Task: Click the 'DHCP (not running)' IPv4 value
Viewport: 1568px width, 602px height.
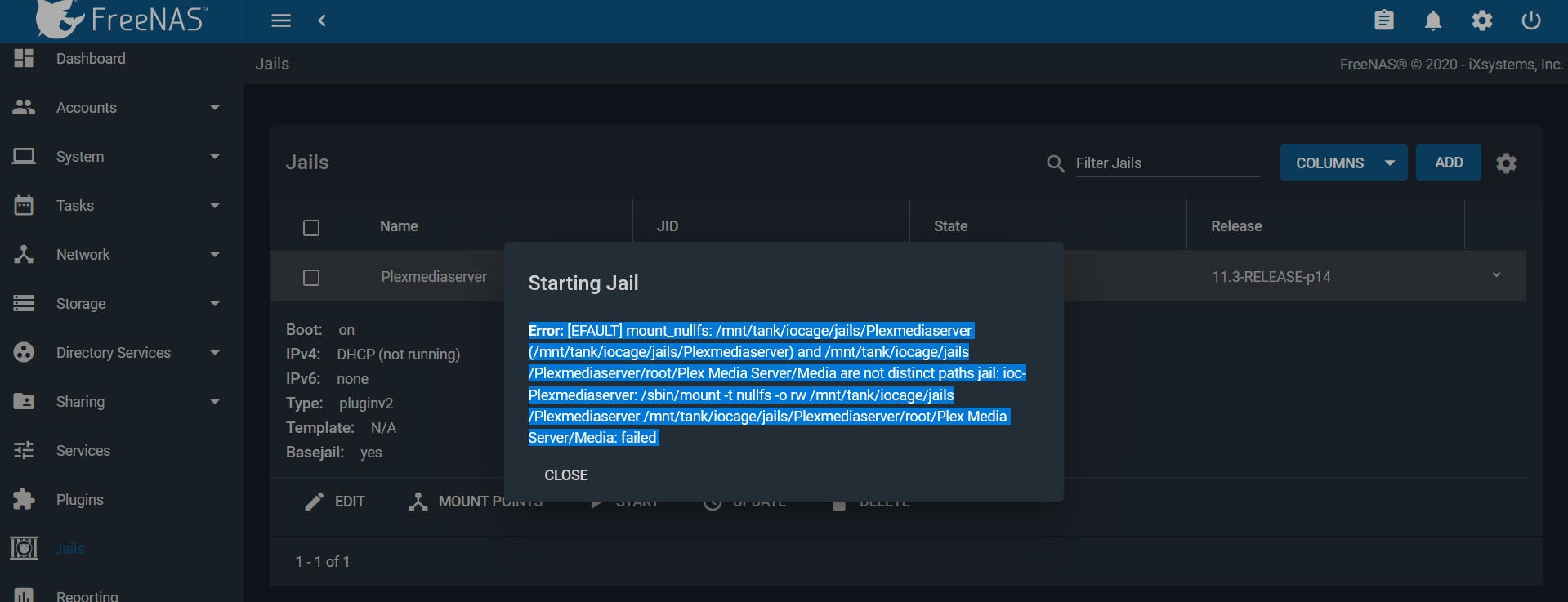Action: 399,355
